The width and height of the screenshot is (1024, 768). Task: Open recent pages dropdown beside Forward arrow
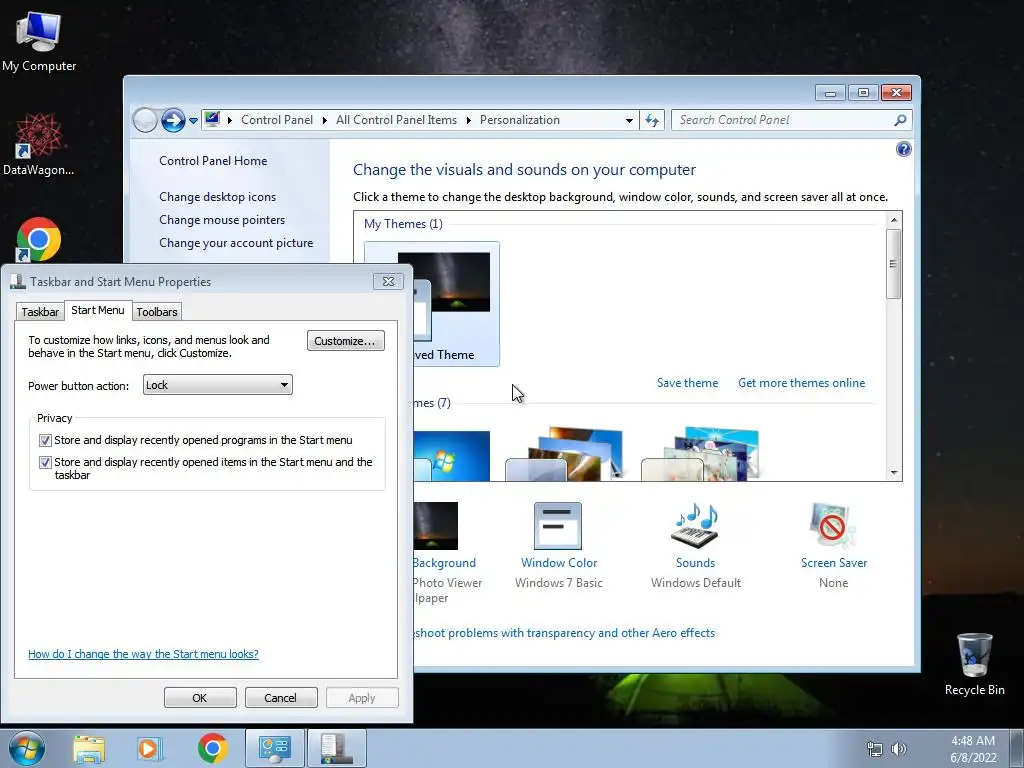point(193,121)
